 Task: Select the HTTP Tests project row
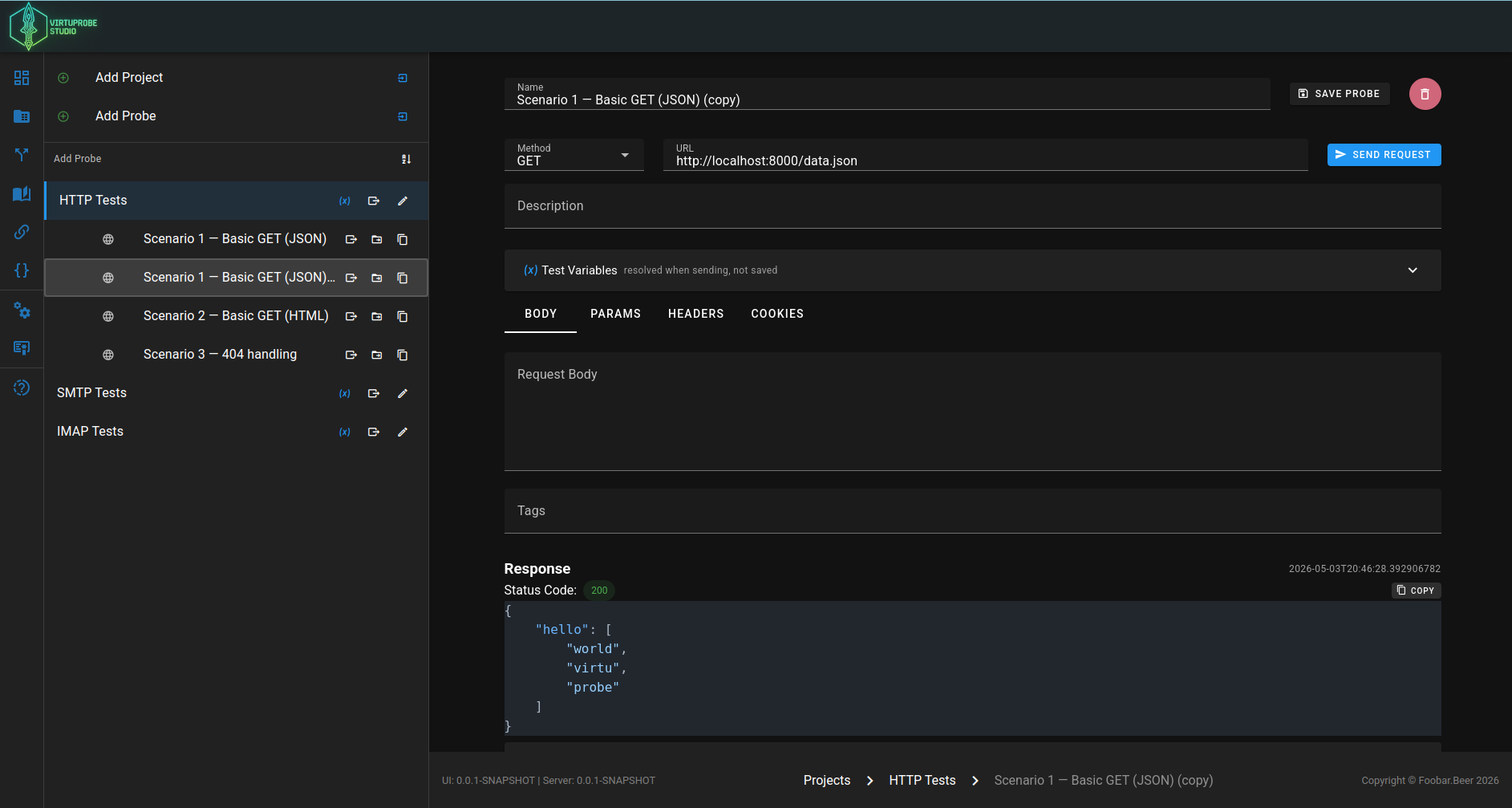click(x=236, y=201)
